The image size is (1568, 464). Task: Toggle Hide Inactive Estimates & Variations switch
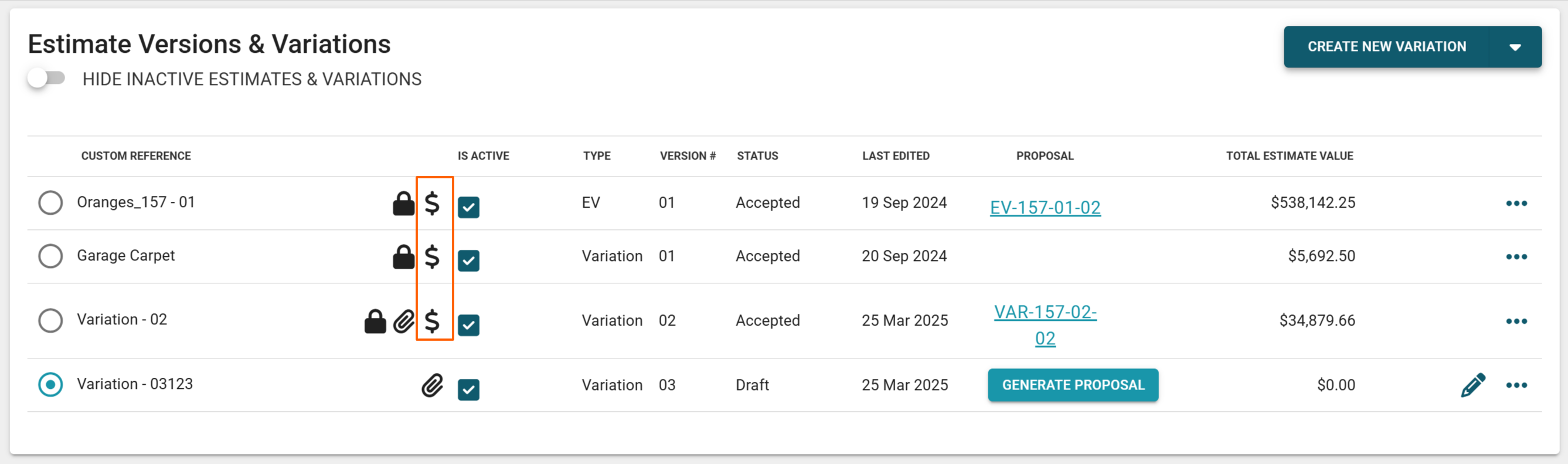(x=47, y=79)
